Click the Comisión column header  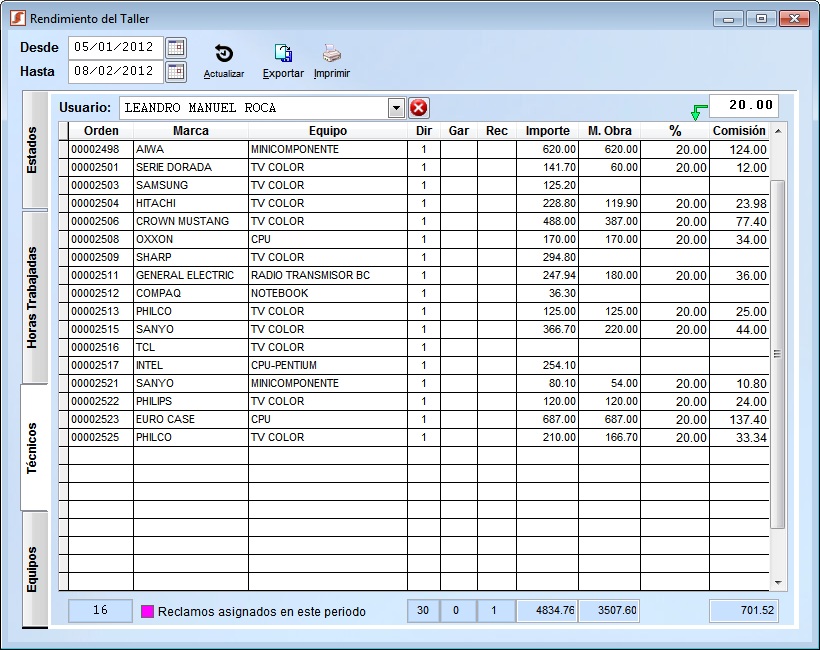tap(738, 131)
